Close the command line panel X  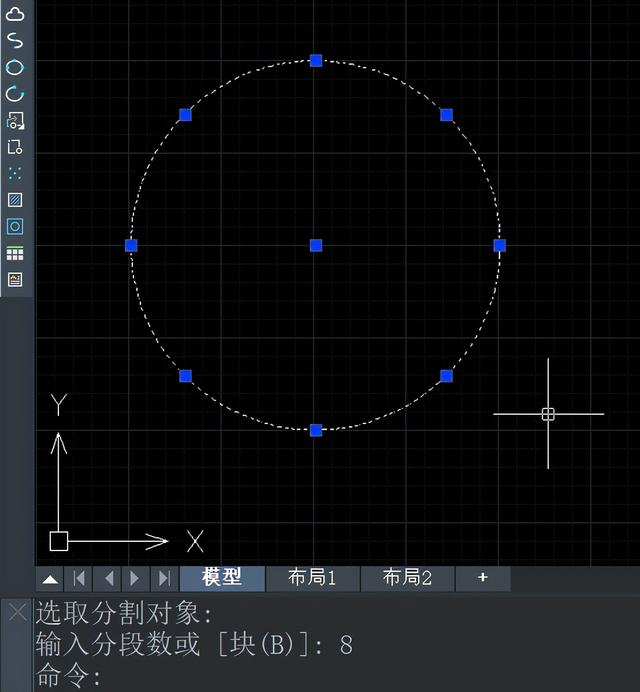coord(18,613)
